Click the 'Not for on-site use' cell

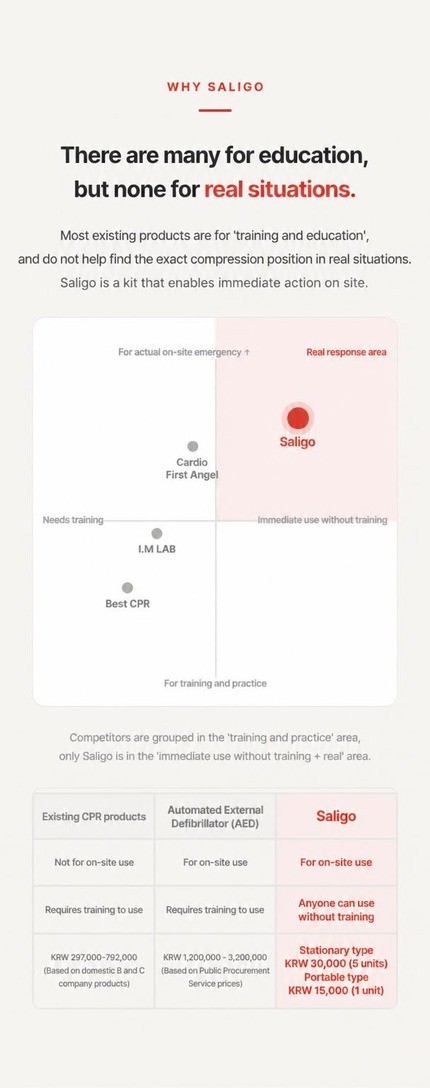coord(94,862)
